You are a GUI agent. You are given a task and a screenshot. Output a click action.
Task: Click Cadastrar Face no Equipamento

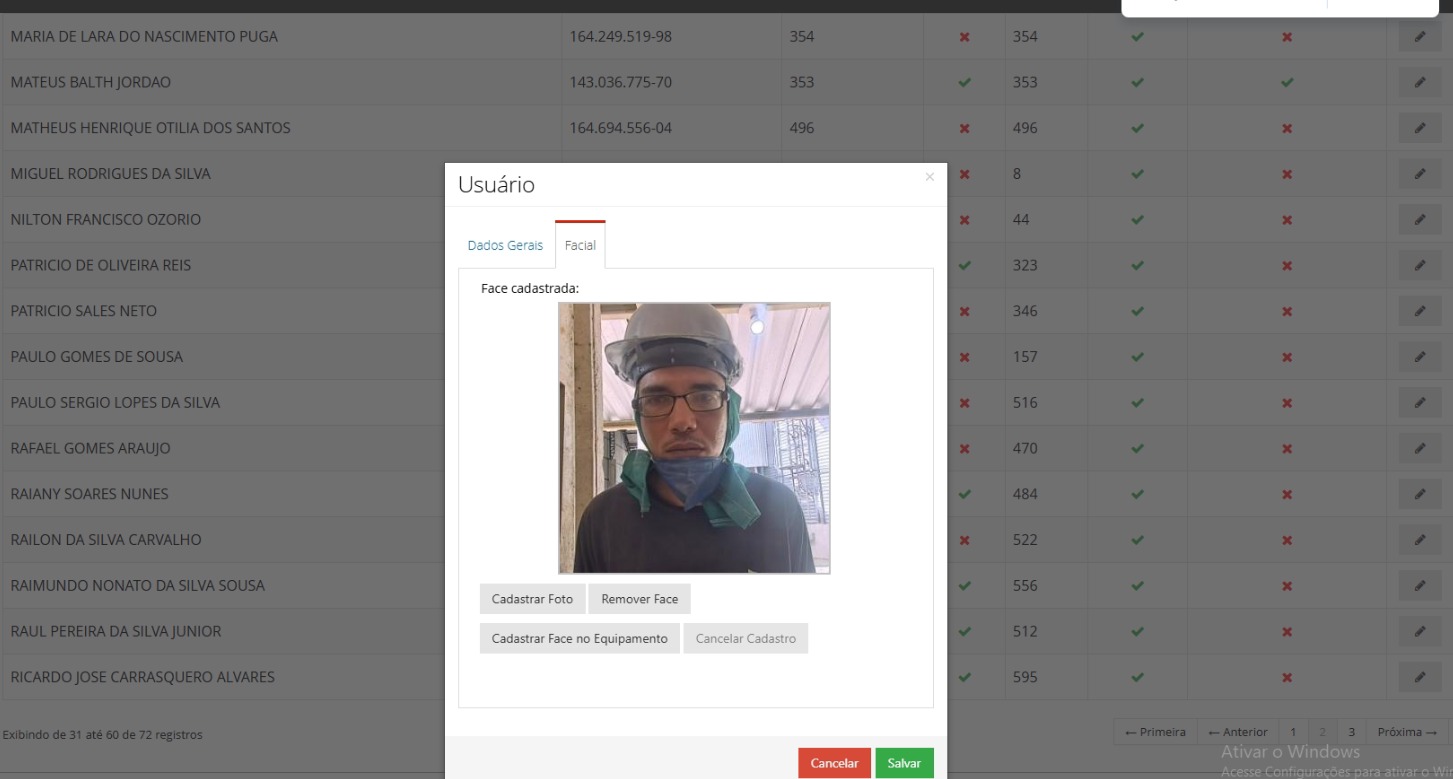coord(579,639)
